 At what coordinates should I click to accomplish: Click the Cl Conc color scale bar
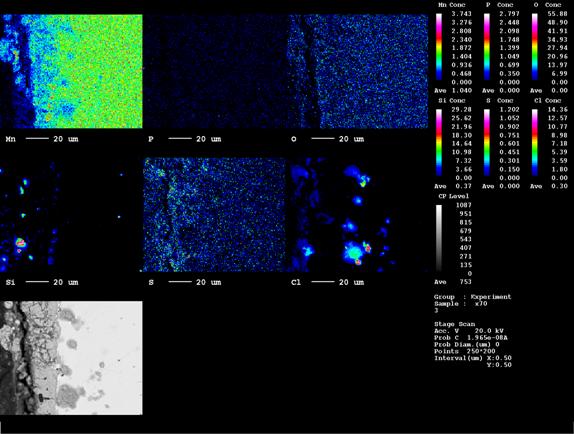535,143
